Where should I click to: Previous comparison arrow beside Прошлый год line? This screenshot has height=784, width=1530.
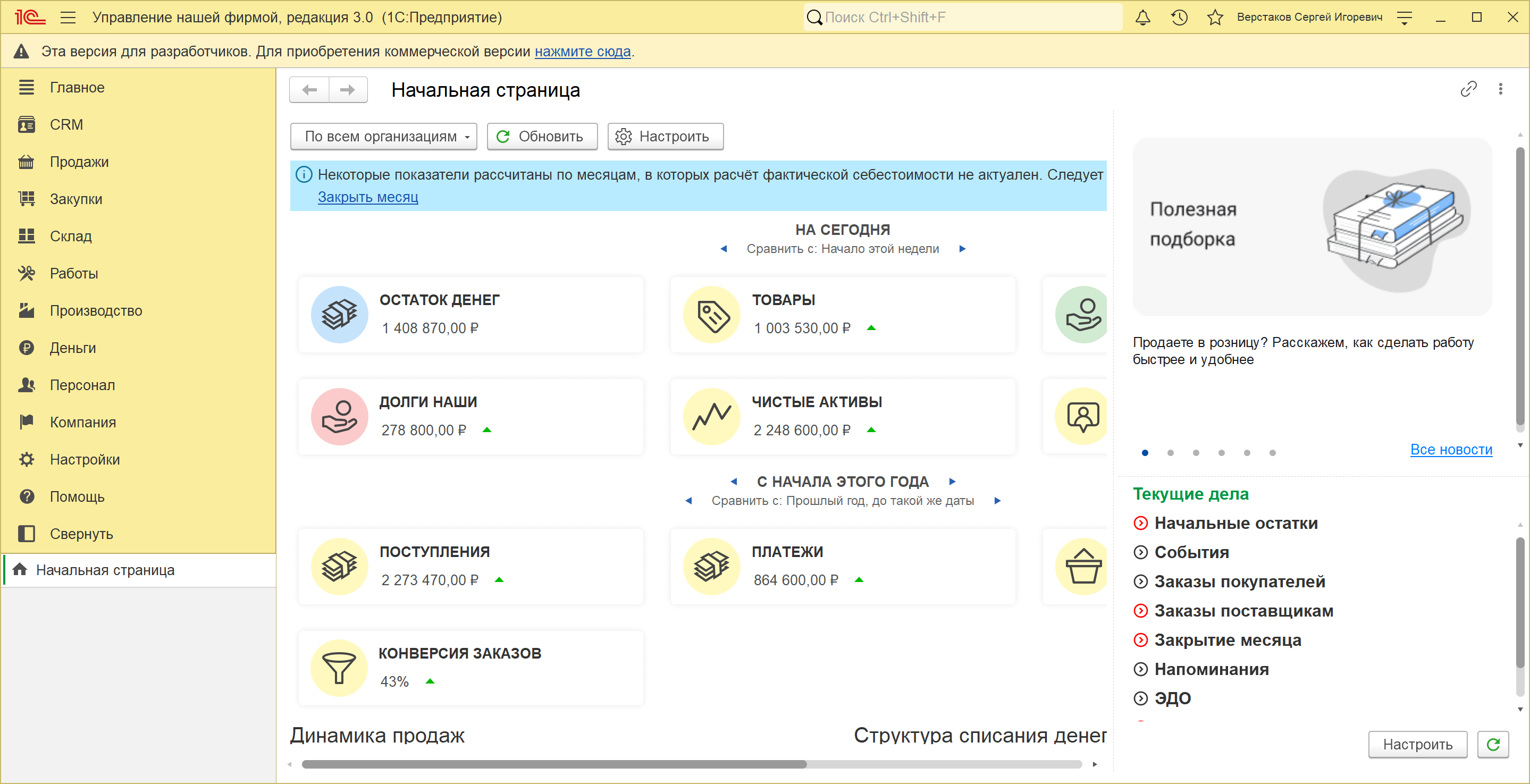(x=688, y=501)
